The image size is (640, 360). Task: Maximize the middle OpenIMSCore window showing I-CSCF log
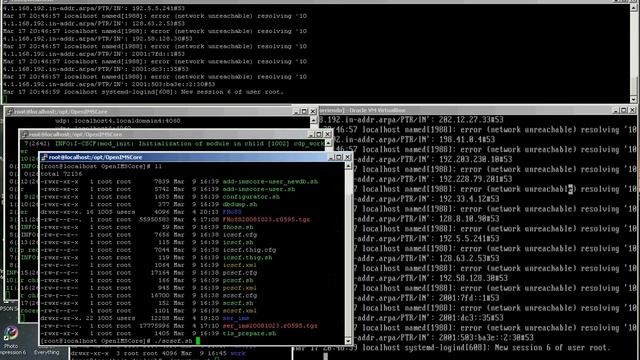[319, 134]
